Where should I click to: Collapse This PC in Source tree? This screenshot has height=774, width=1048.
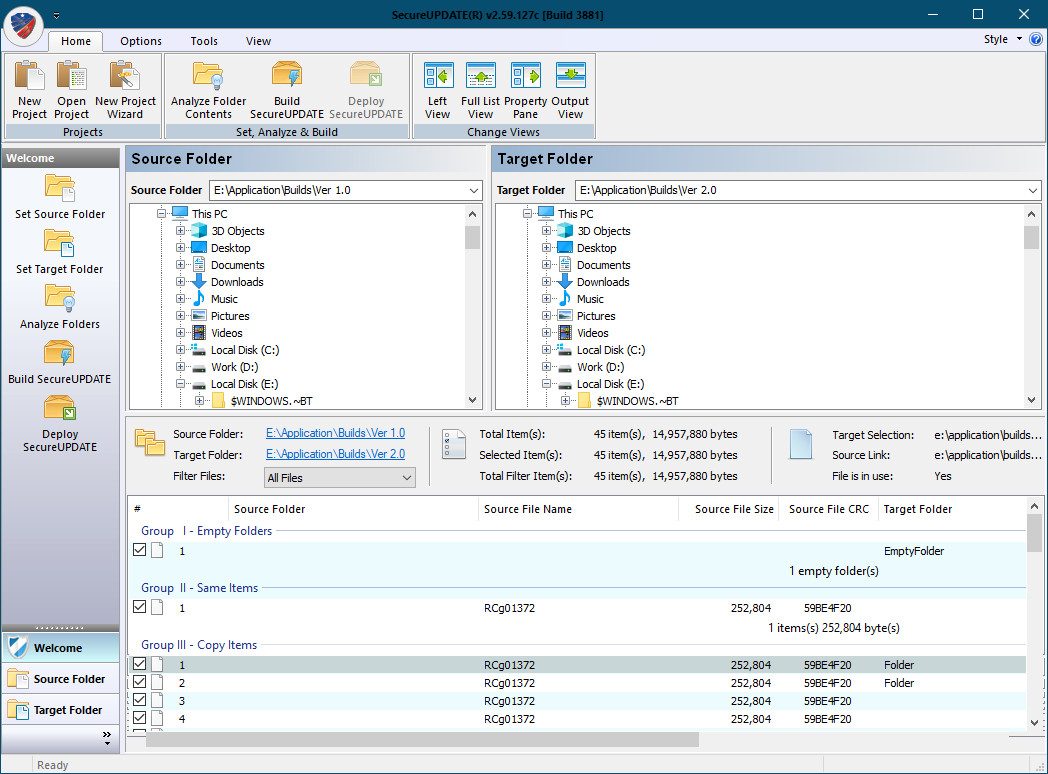point(161,214)
